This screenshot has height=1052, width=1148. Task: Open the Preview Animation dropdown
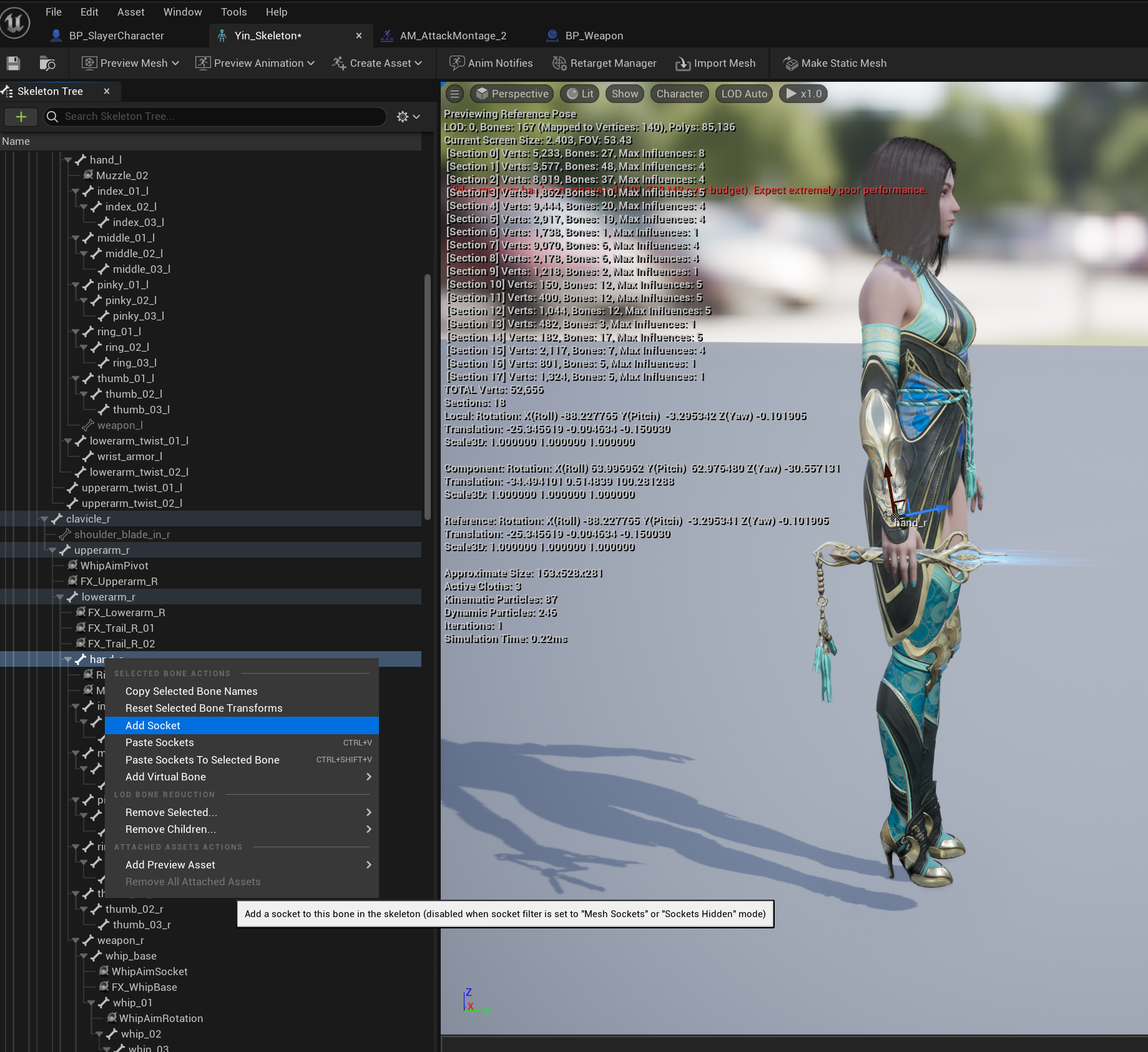(x=255, y=63)
